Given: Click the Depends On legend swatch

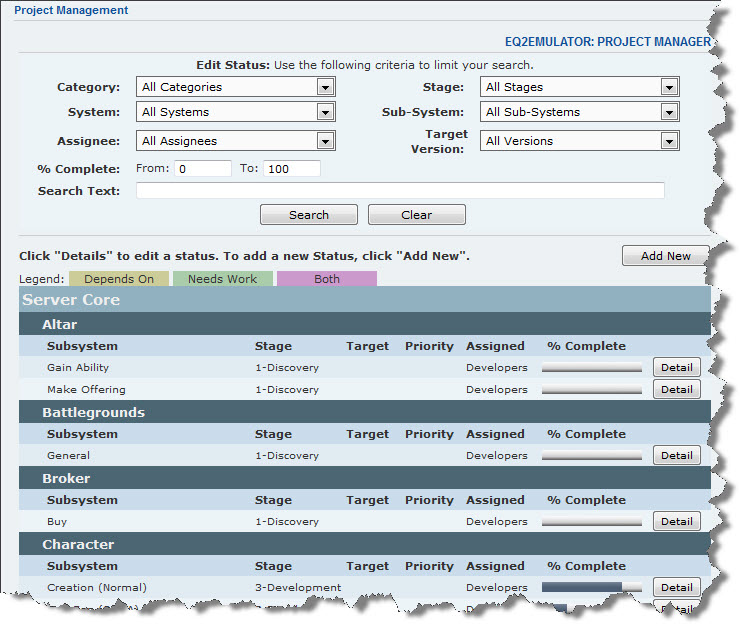Looking at the screenshot, I should tap(119, 279).
